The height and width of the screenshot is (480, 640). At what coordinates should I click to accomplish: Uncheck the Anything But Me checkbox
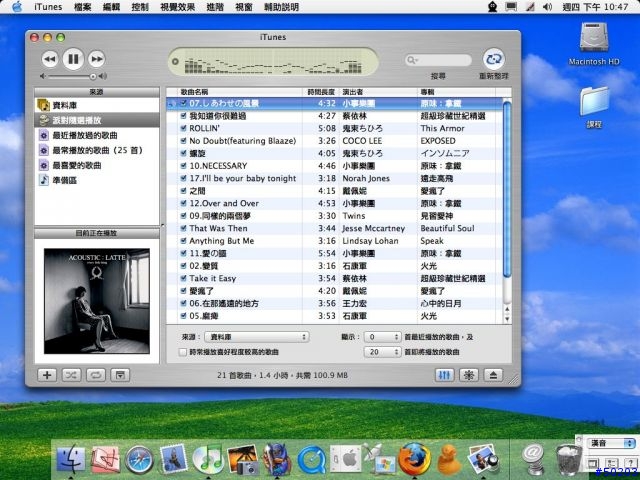click(184, 241)
